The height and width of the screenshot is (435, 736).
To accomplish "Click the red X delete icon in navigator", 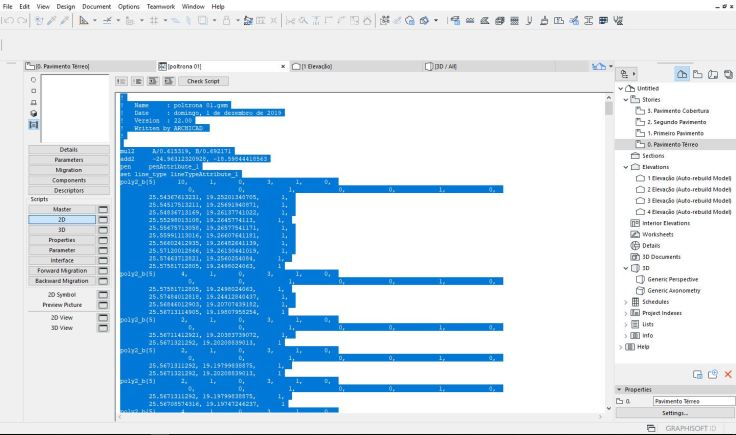I will click(728, 374).
